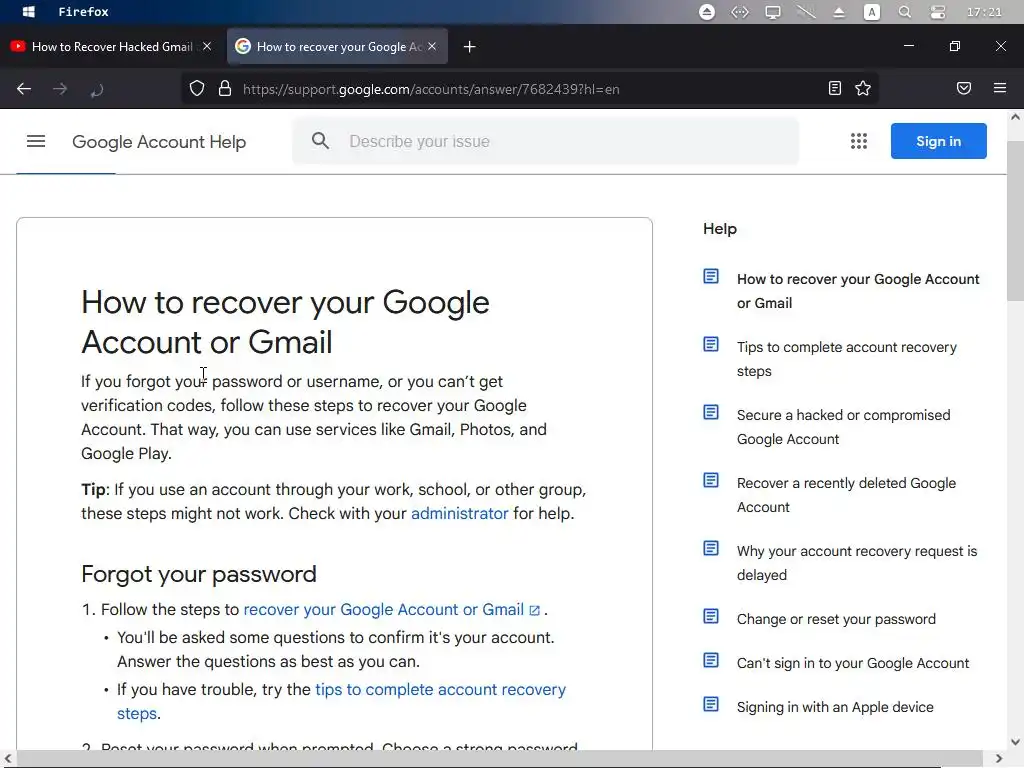The width and height of the screenshot is (1024, 768).
Task: Close the How to recover your Google Account tab
Action: (x=432, y=46)
